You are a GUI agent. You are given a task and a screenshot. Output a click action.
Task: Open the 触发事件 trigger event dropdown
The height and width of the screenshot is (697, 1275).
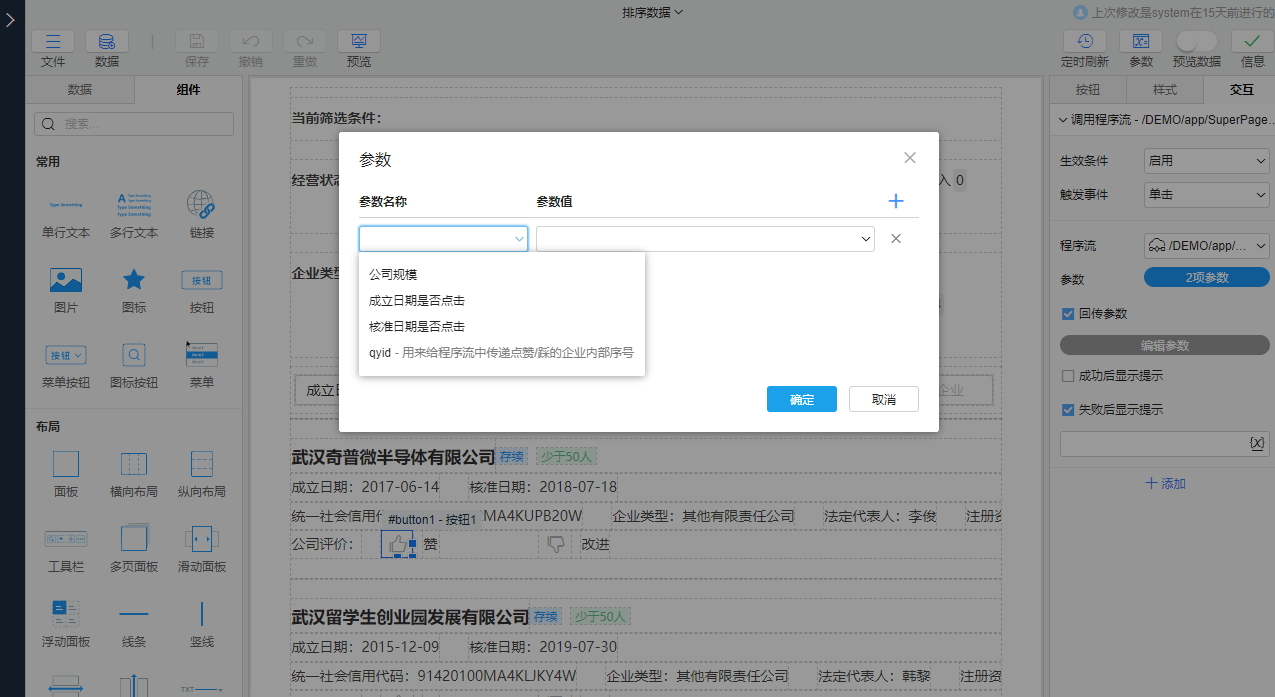1206,195
